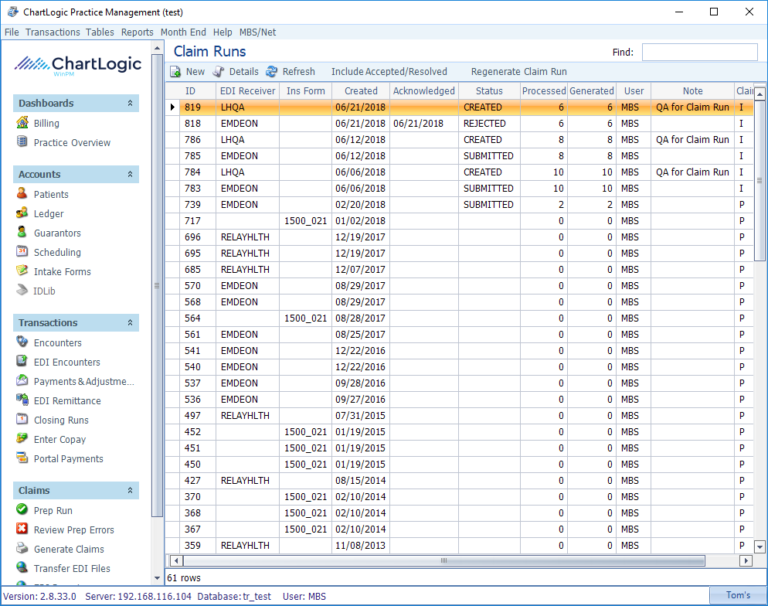Open Payments & Adjustments icon
768x606 pixels.
[x=22, y=381]
